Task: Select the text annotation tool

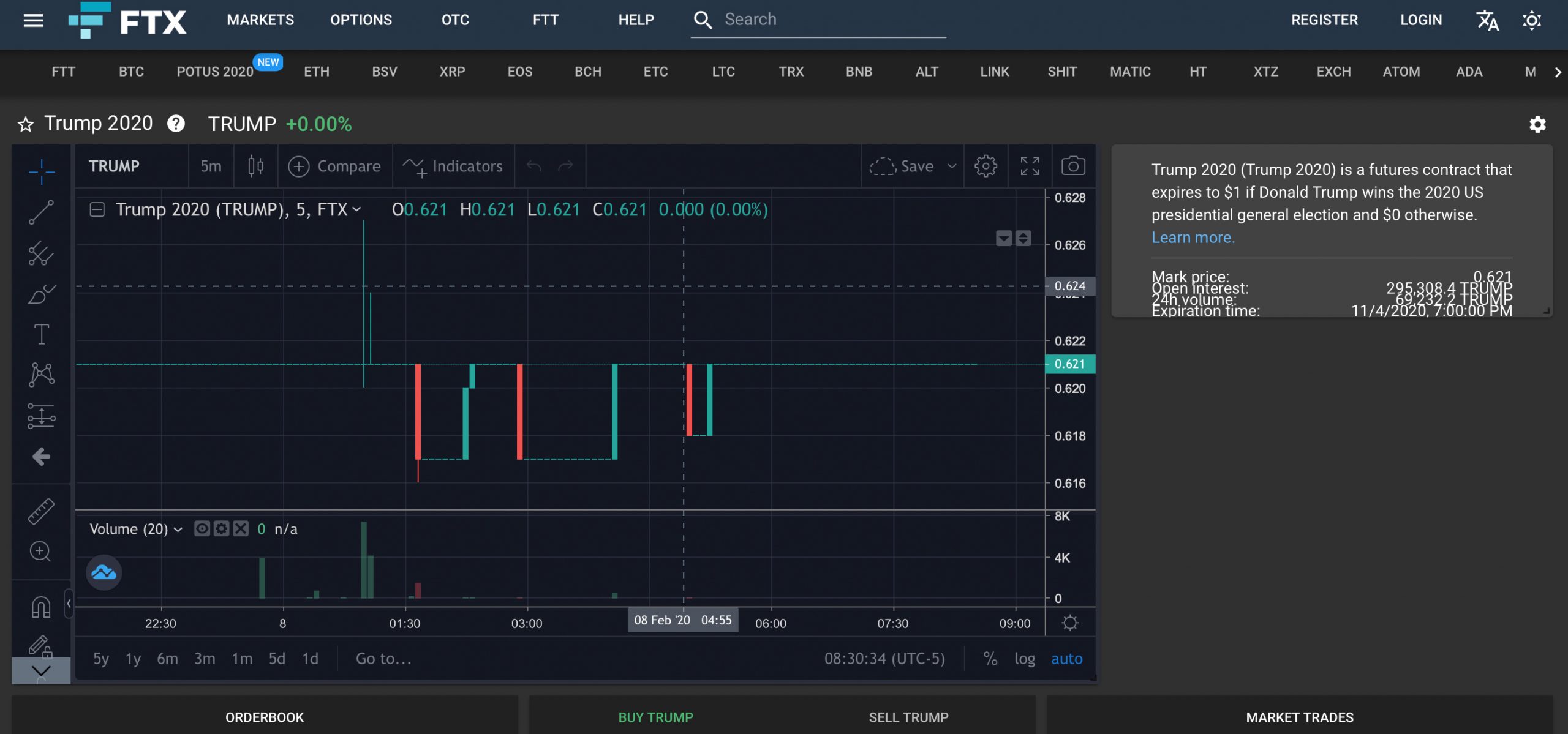Action: (41, 334)
